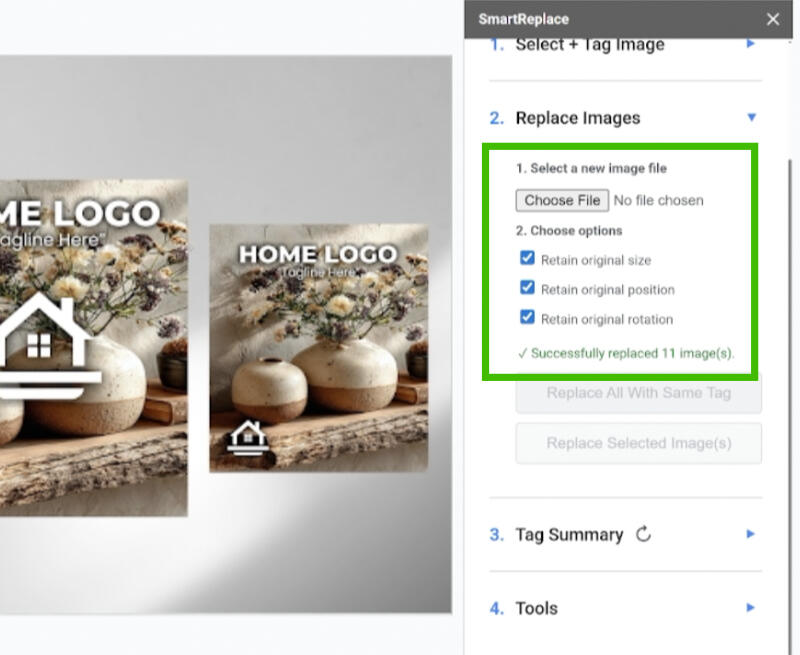Close the SmartReplace sidebar panel
This screenshot has width=800, height=655.
(772, 19)
